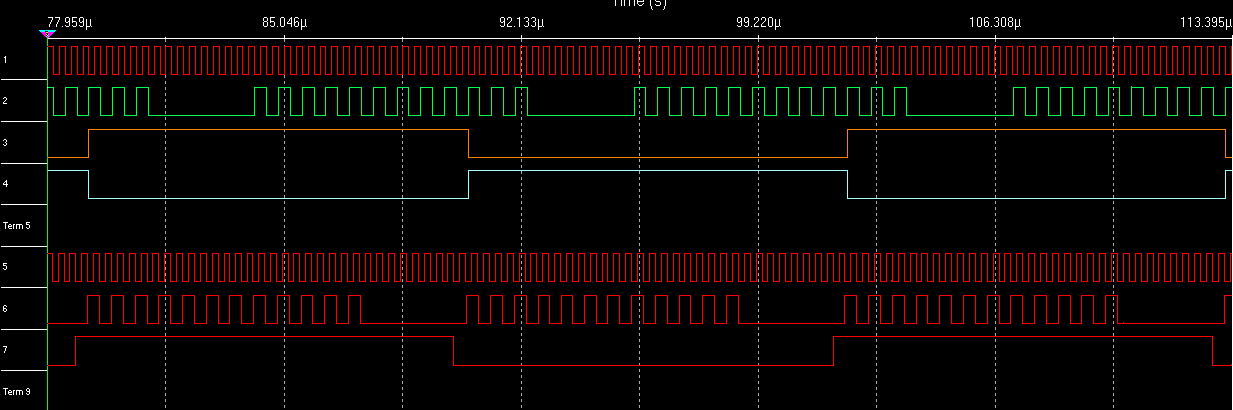The width and height of the screenshot is (1233, 410).
Task: Click the time cursor marker at 77.959µ
Action: (x=47, y=34)
